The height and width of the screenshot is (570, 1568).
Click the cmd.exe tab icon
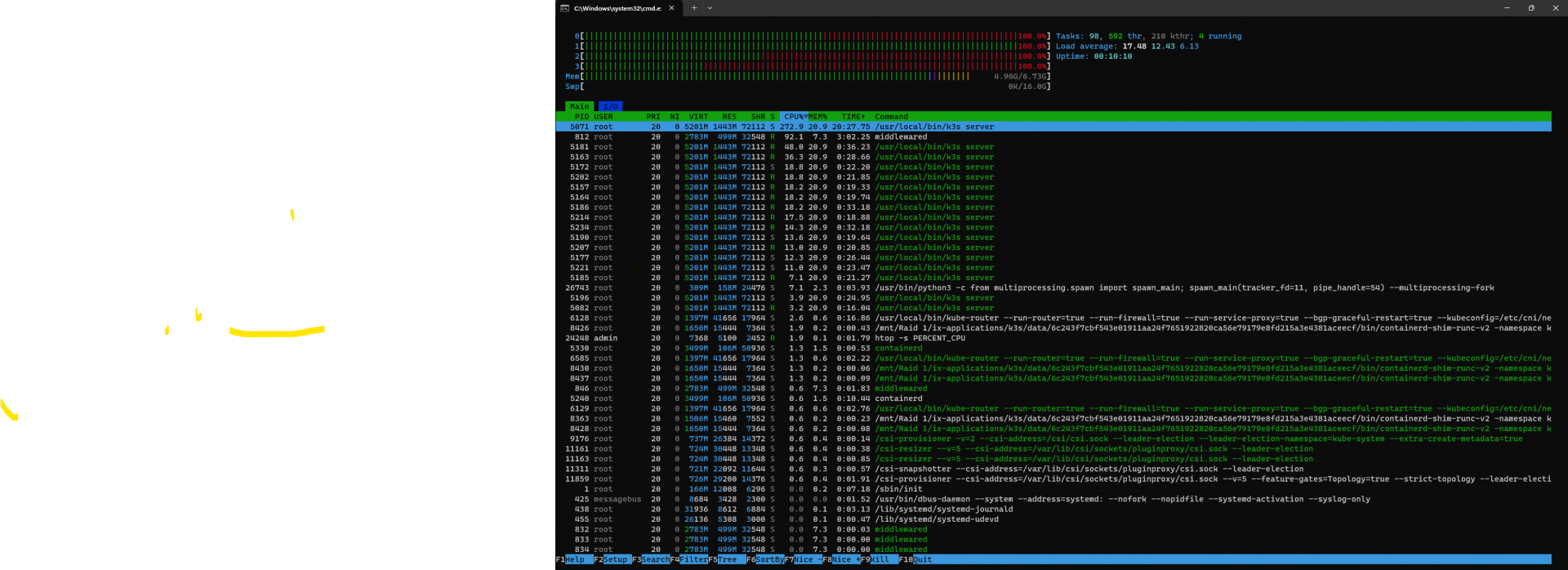(564, 8)
